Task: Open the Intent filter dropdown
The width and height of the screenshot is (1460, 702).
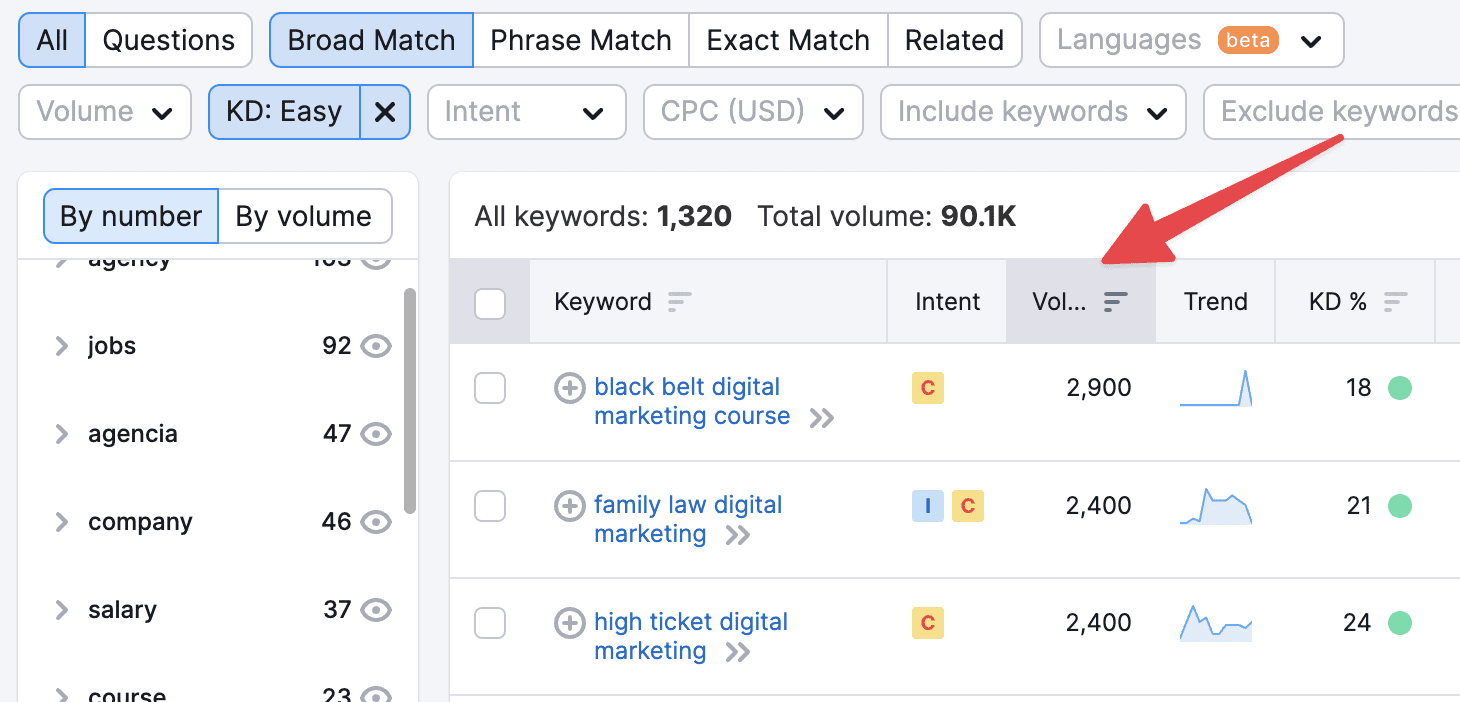Action: [x=526, y=112]
